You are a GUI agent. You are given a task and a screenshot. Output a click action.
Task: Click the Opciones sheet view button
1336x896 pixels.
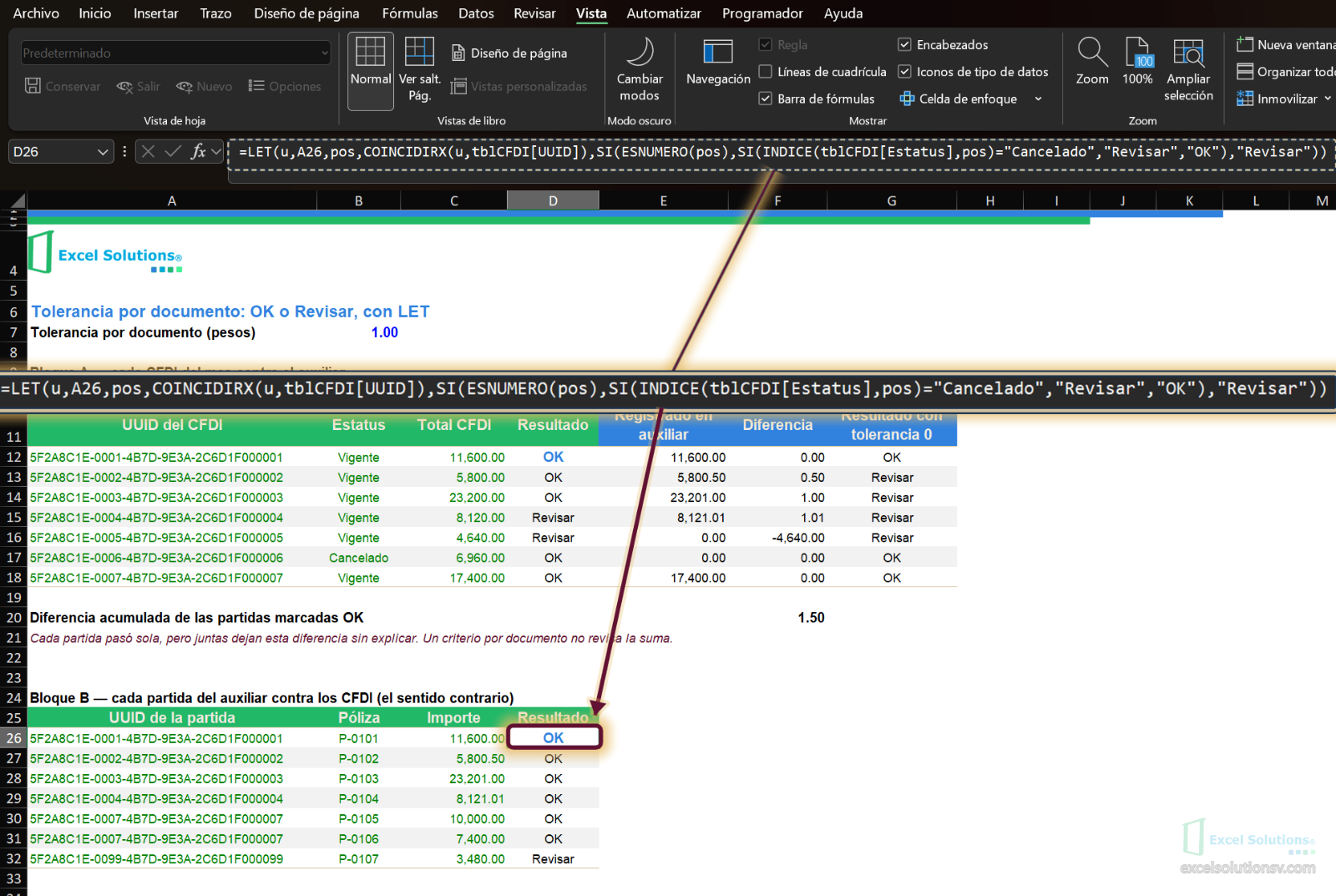(285, 86)
